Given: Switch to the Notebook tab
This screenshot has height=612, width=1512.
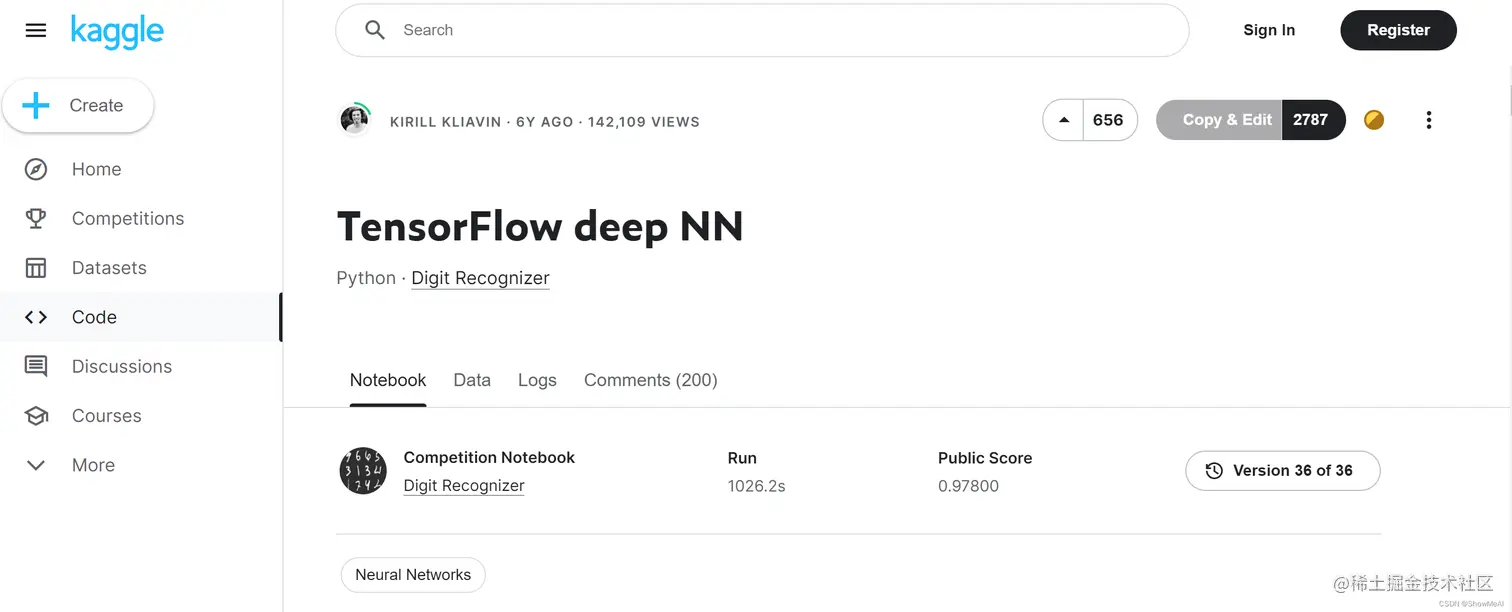Looking at the screenshot, I should [388, 380].
